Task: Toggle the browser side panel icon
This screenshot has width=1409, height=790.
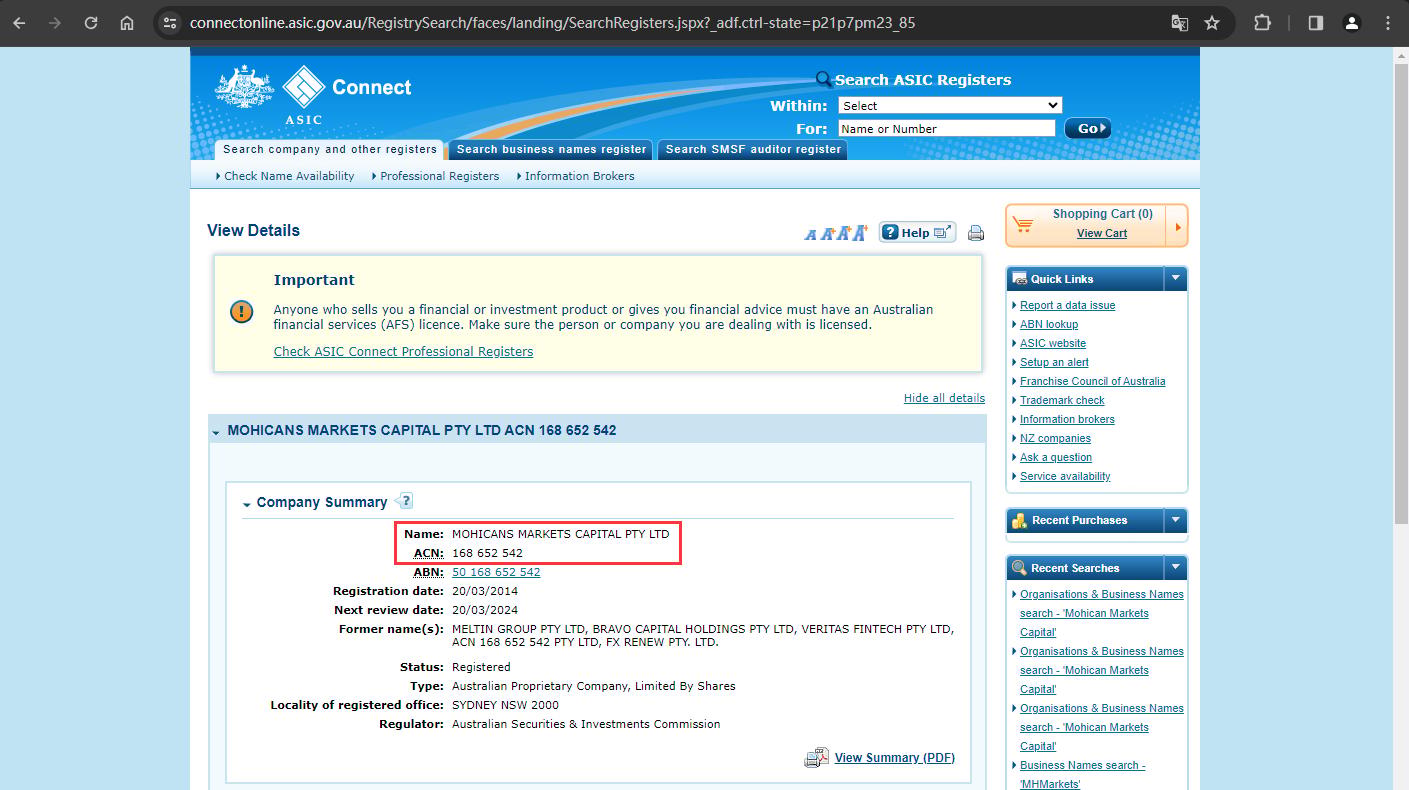Action: pyautogui.click(x=1316, y=23)
